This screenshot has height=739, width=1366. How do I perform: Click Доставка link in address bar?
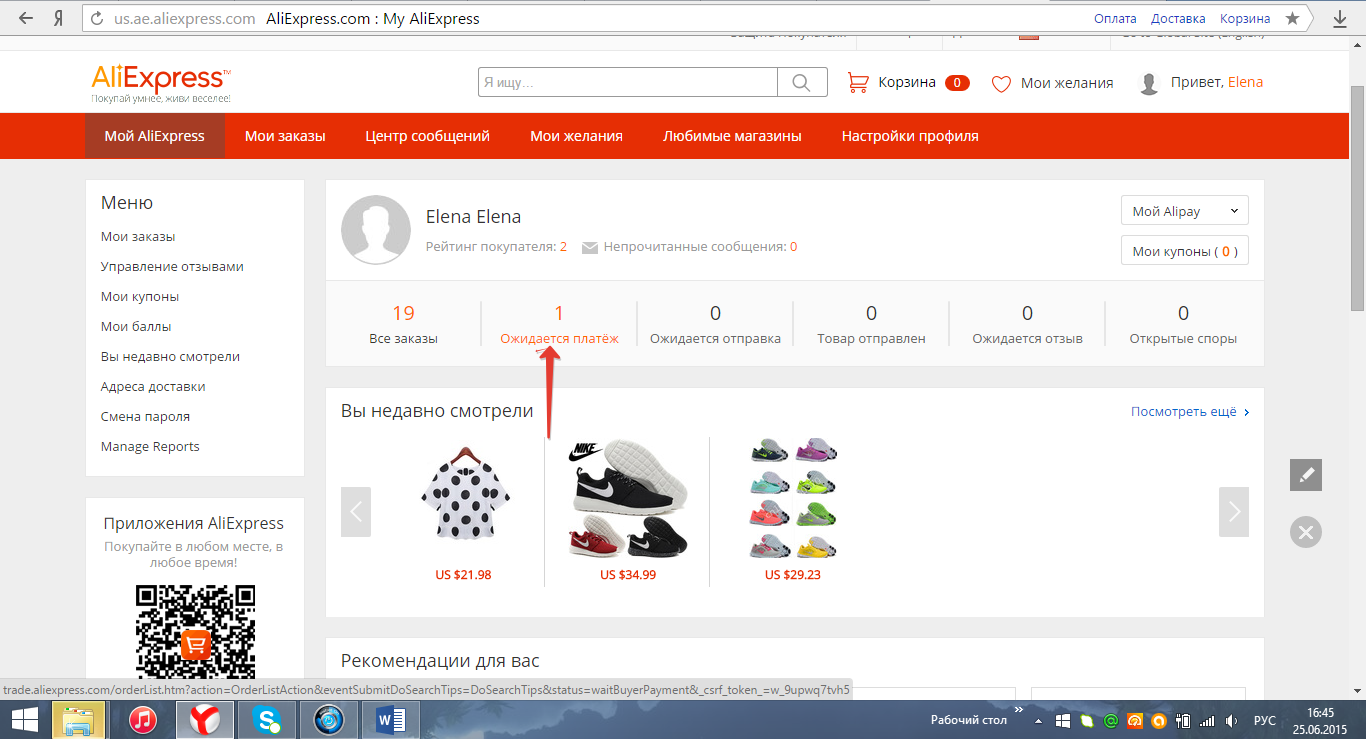coord(1178,19)
